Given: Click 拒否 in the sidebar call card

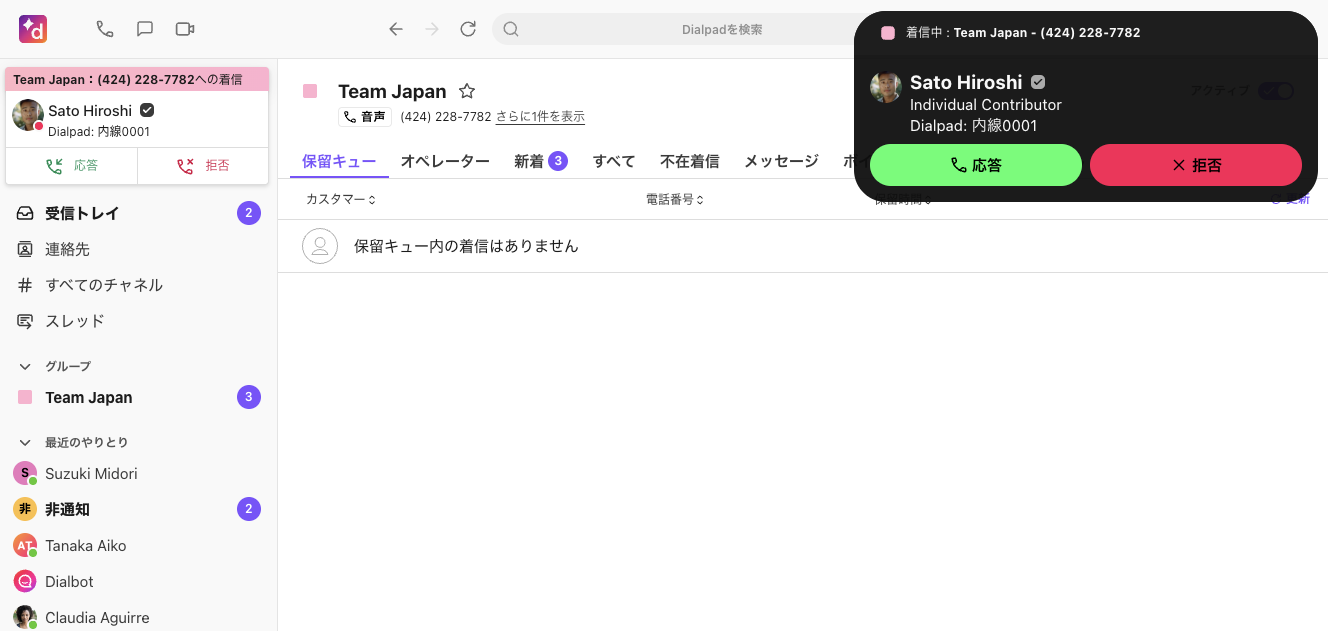Looking at the screenshot, I should tap(203, 166).
